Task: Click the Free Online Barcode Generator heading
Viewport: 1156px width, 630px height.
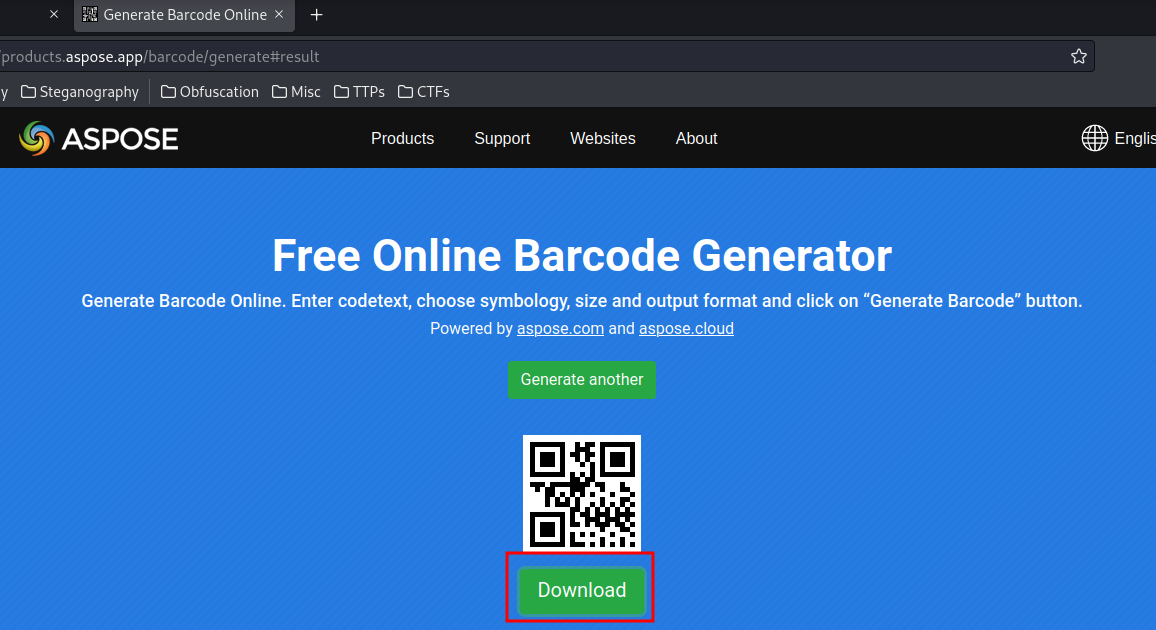Action: (582, 256)
